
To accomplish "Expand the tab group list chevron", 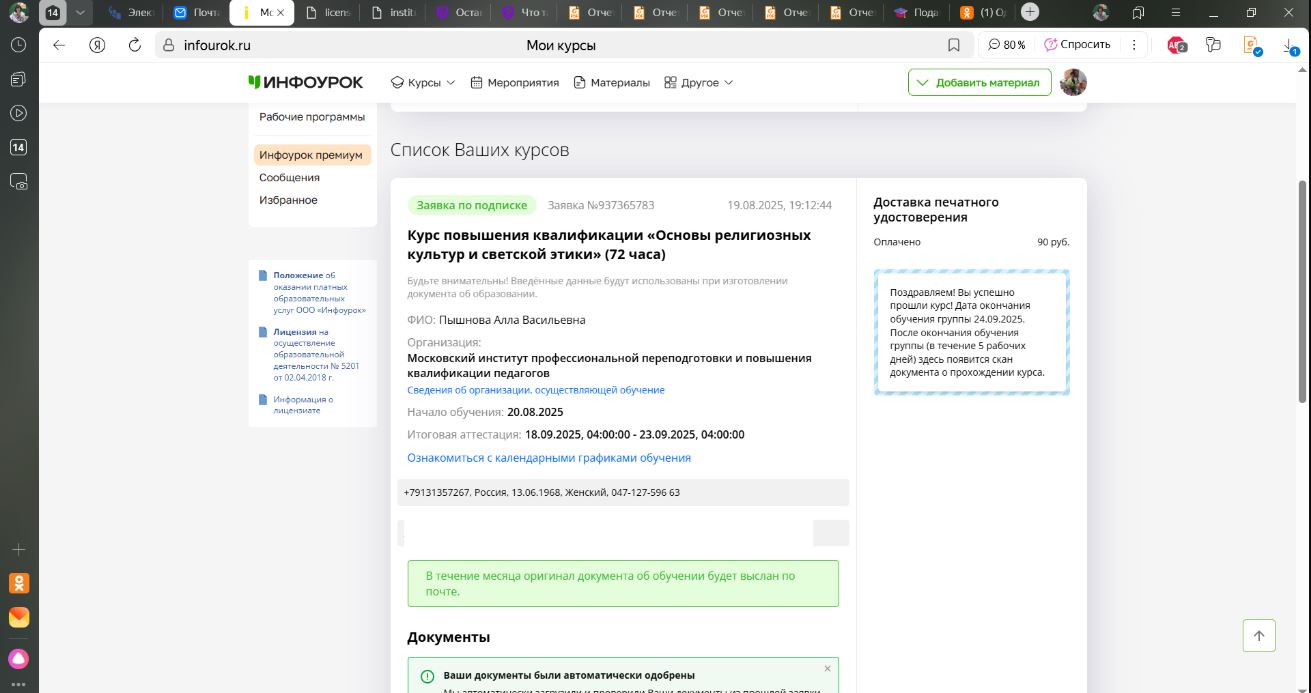I will coord(79,13).
